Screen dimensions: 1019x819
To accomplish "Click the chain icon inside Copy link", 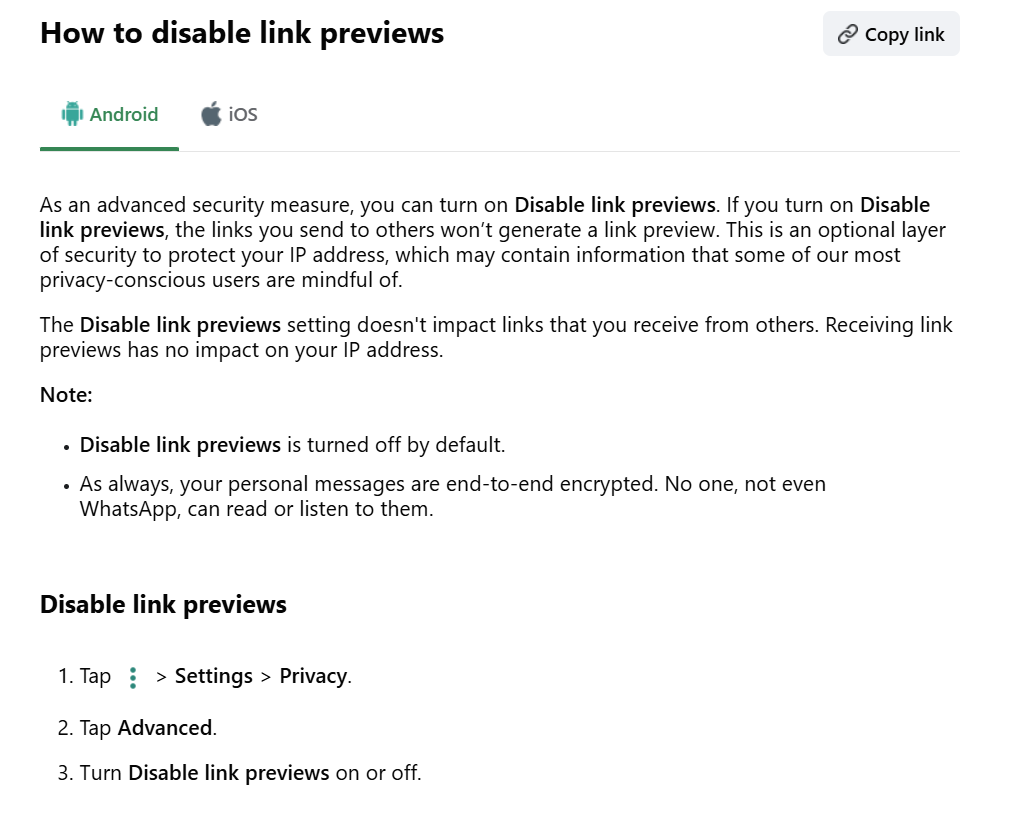I will point(847,34).
